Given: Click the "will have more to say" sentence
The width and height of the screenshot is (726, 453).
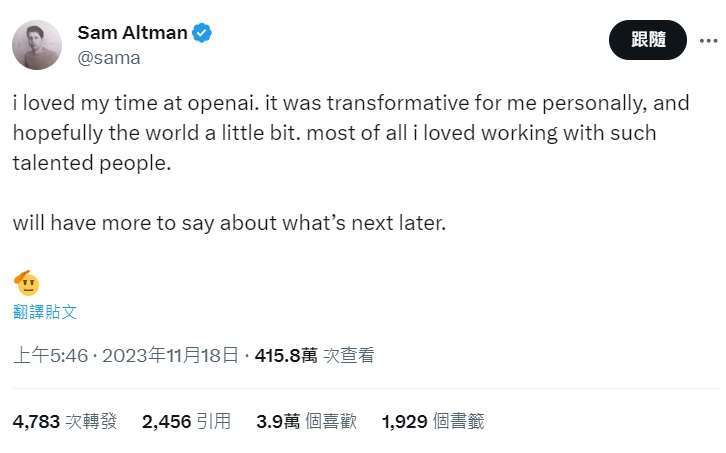Looking at the screenshot, I should click(x=229, y=222).
